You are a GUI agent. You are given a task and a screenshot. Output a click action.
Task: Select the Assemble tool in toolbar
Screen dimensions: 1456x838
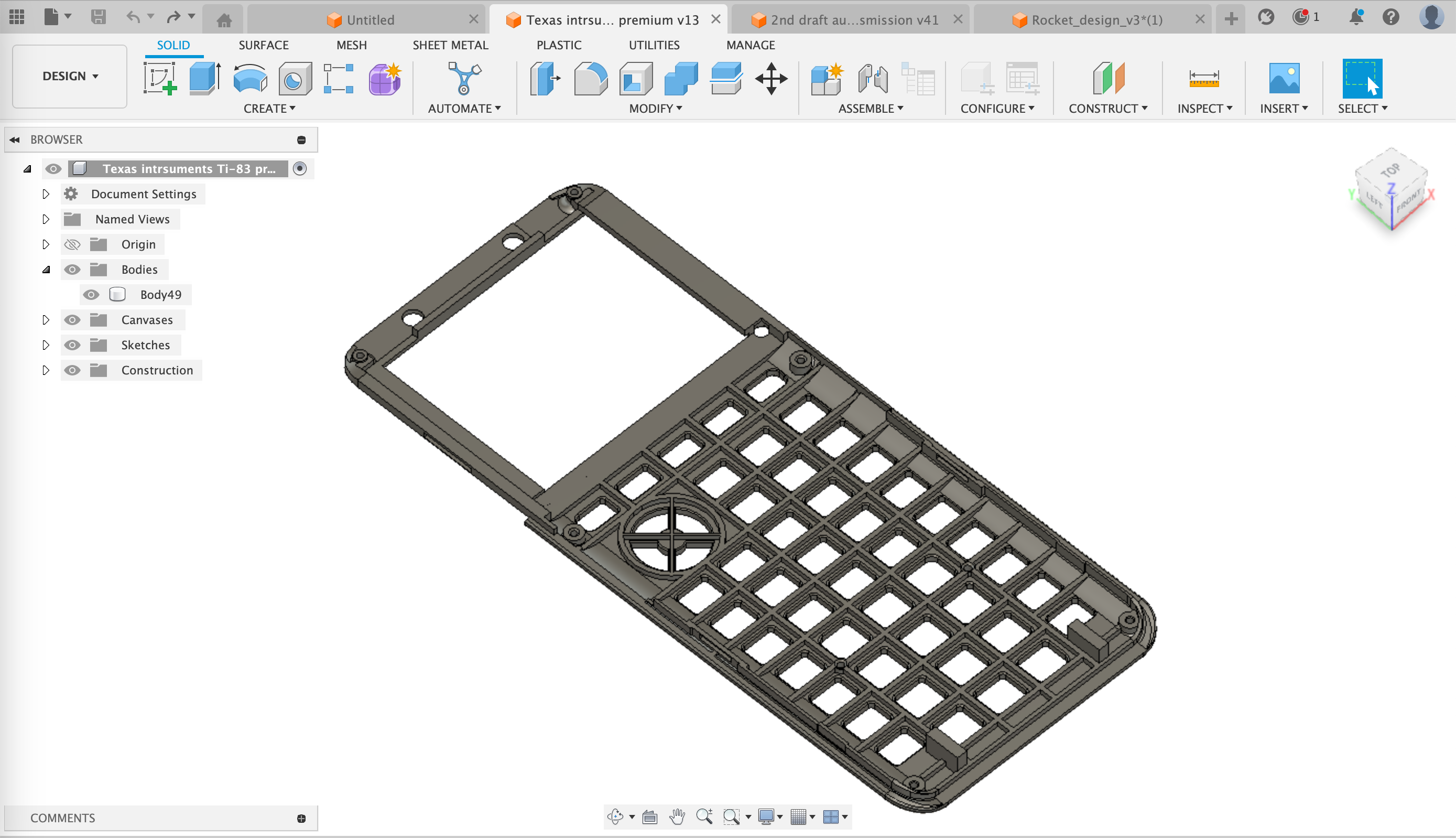click(x=866, y=108)
